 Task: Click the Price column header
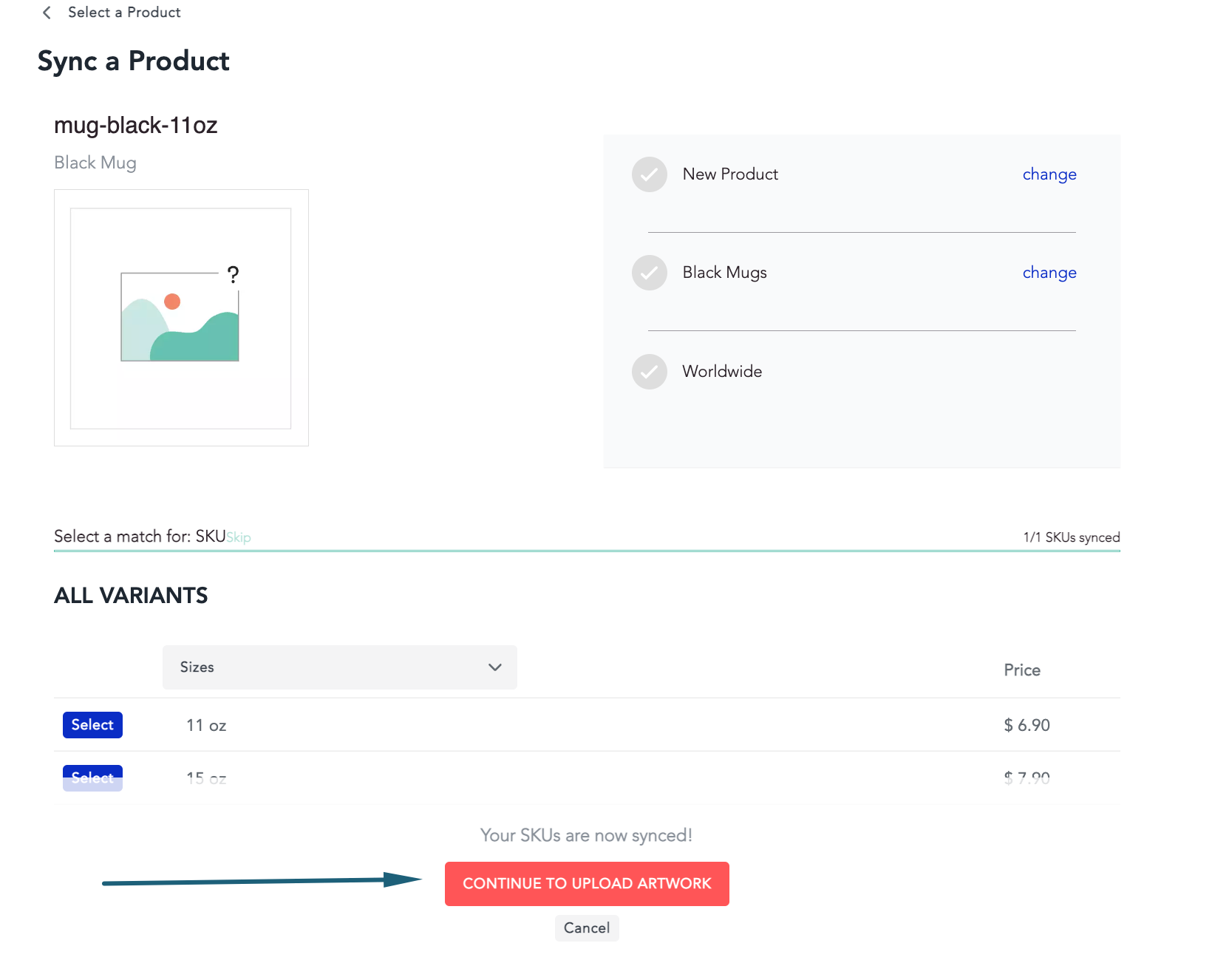1022,670
